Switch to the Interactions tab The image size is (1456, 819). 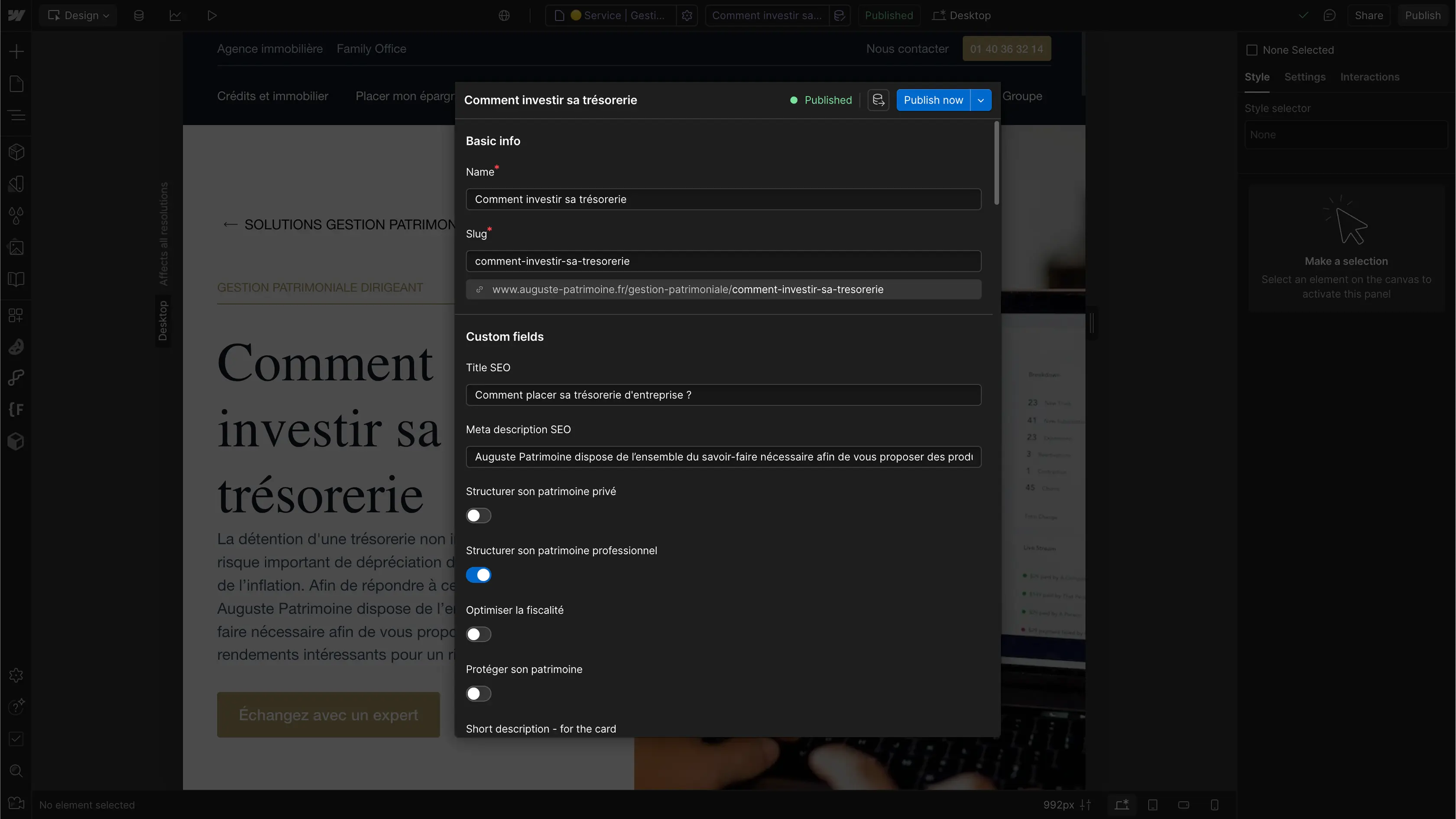pos(1369,77)
